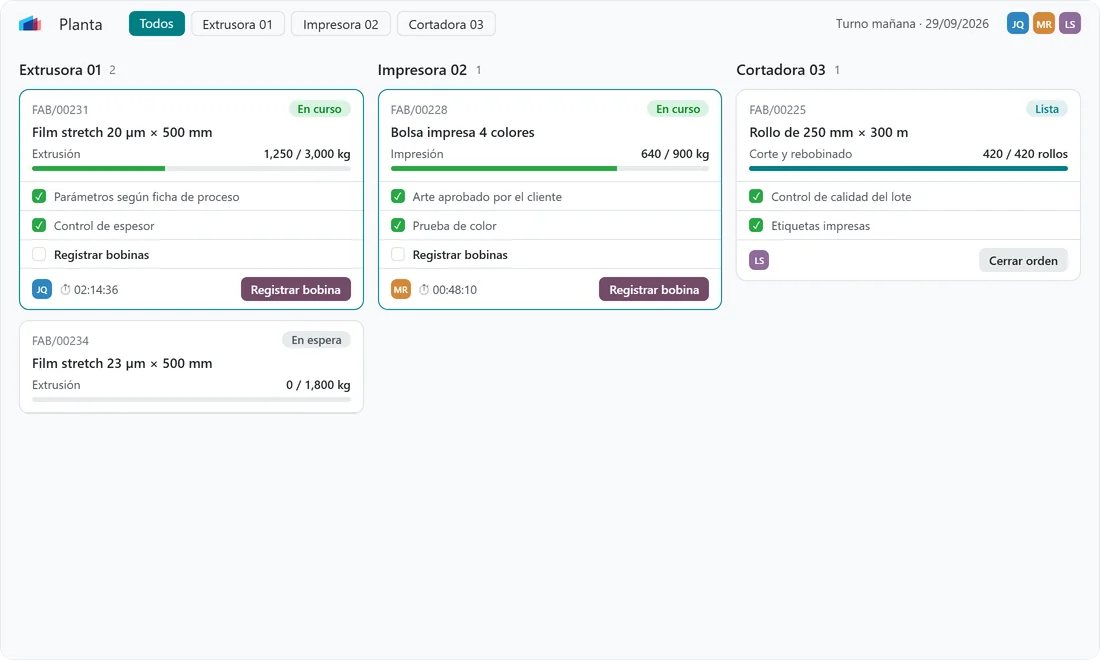The width and height of the screenshot is (1100, 660).
Task: Uncheck Arte aprobado por el cliente
Action: (x=398, y=196)
